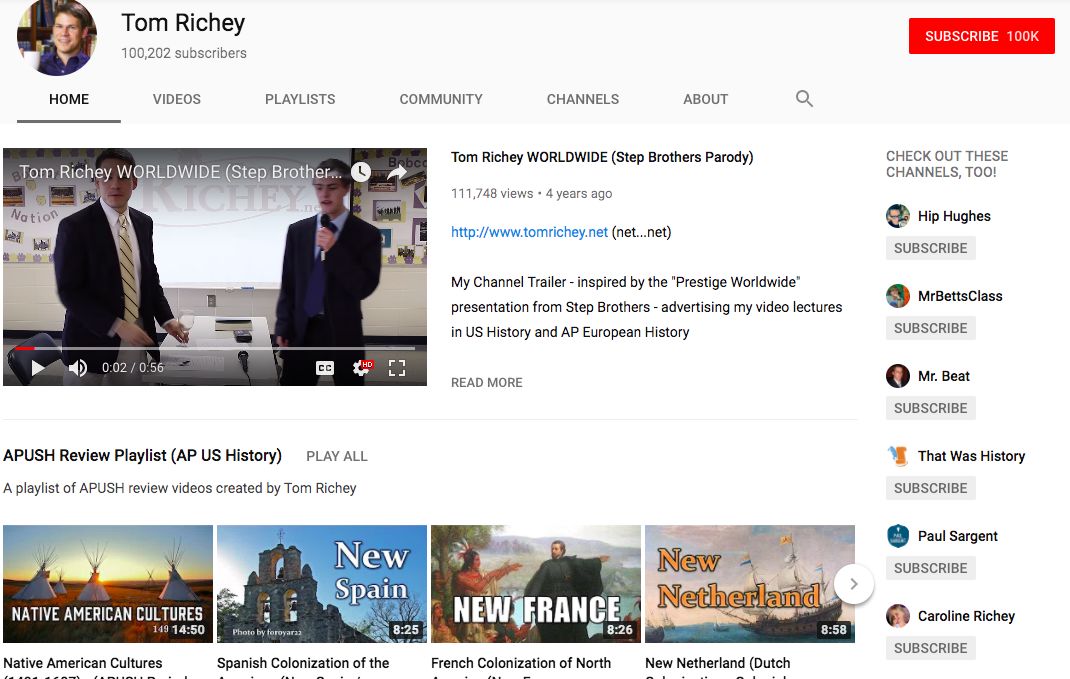Viewport: 1070px width, 679px height.
Task: Click the Mr. Beat channel name
Action: coord(944,376)
